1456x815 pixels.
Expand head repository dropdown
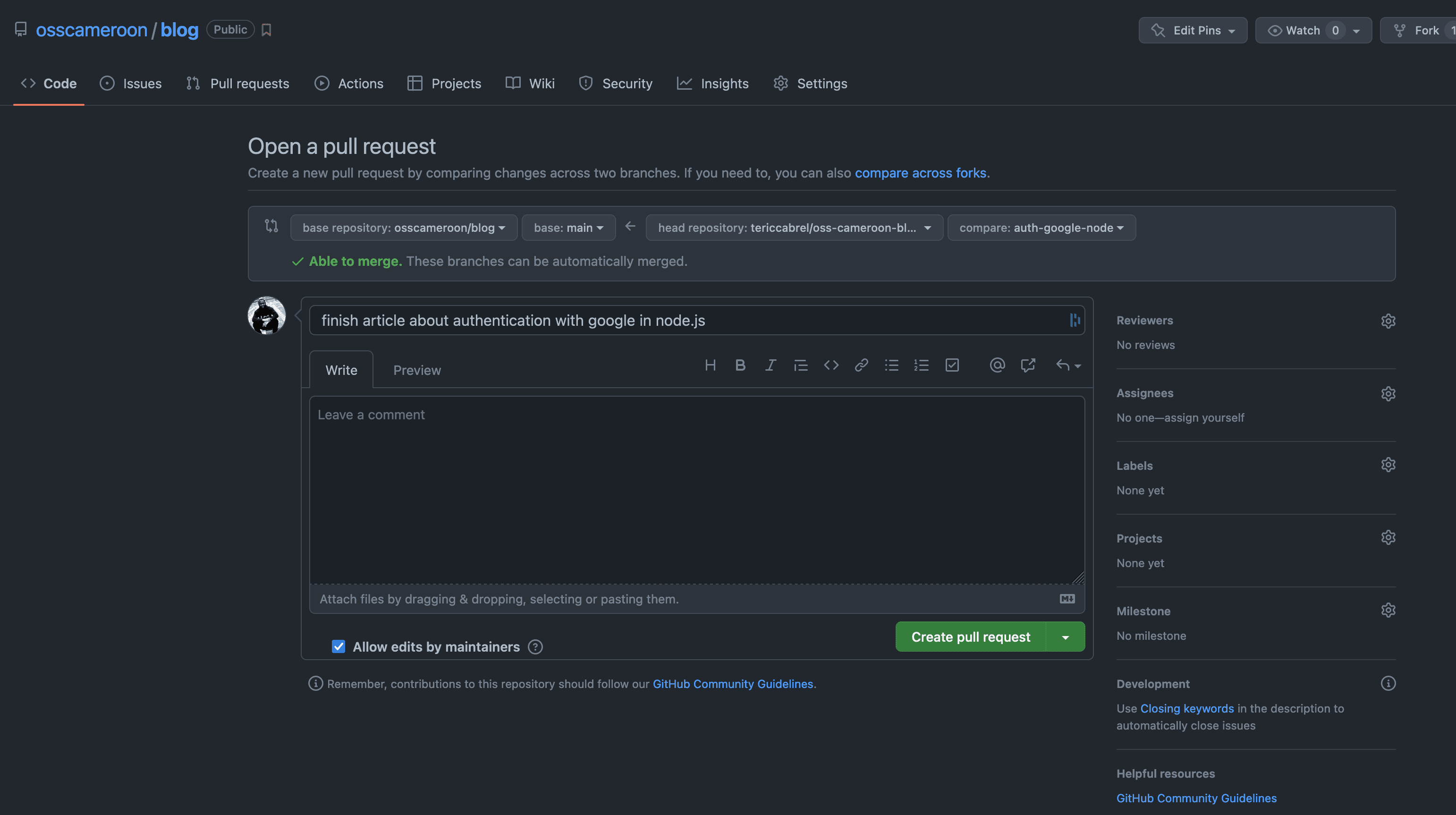[x=794, y=228]
